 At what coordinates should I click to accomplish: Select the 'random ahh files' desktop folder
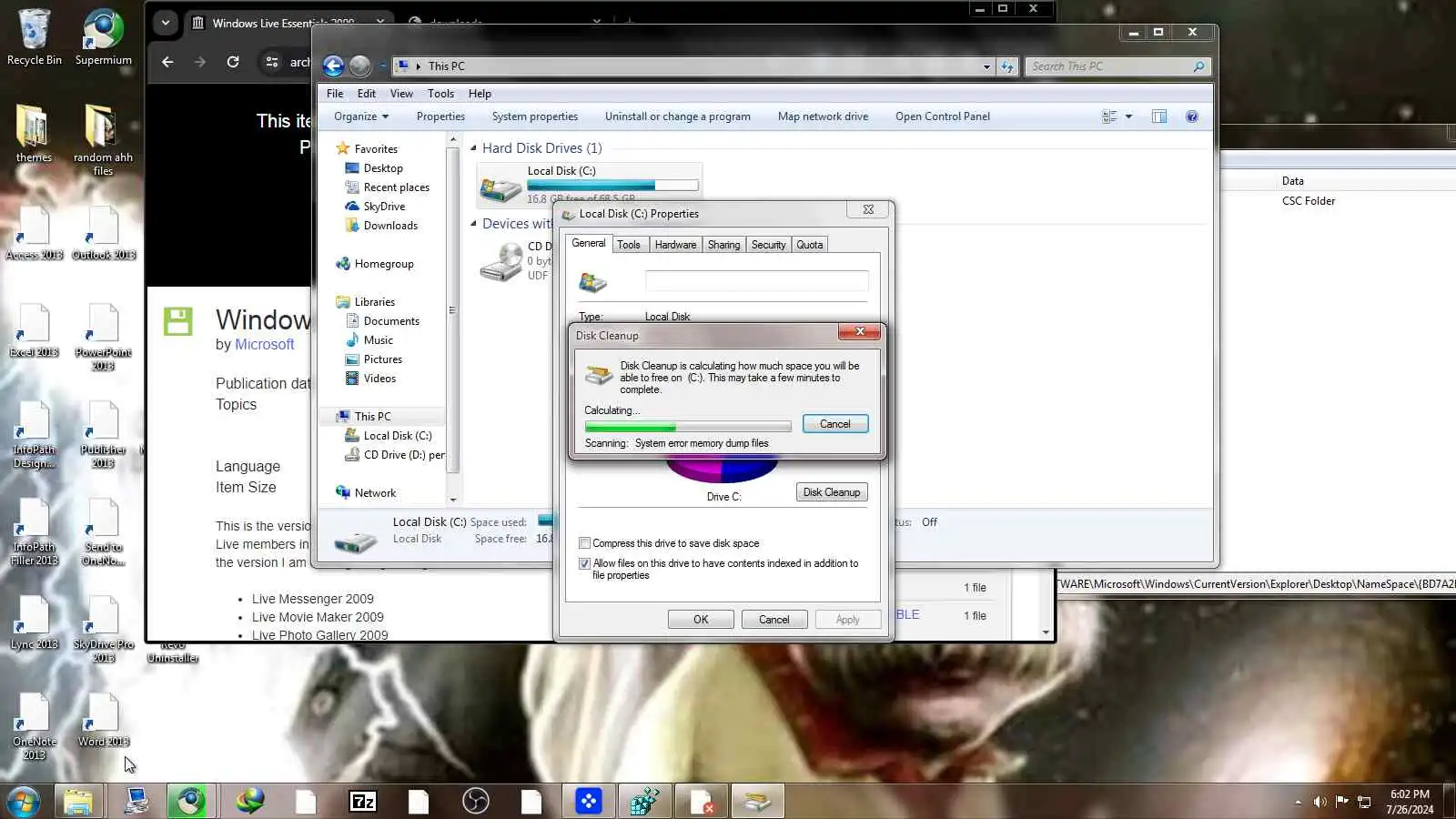[103, 140]
